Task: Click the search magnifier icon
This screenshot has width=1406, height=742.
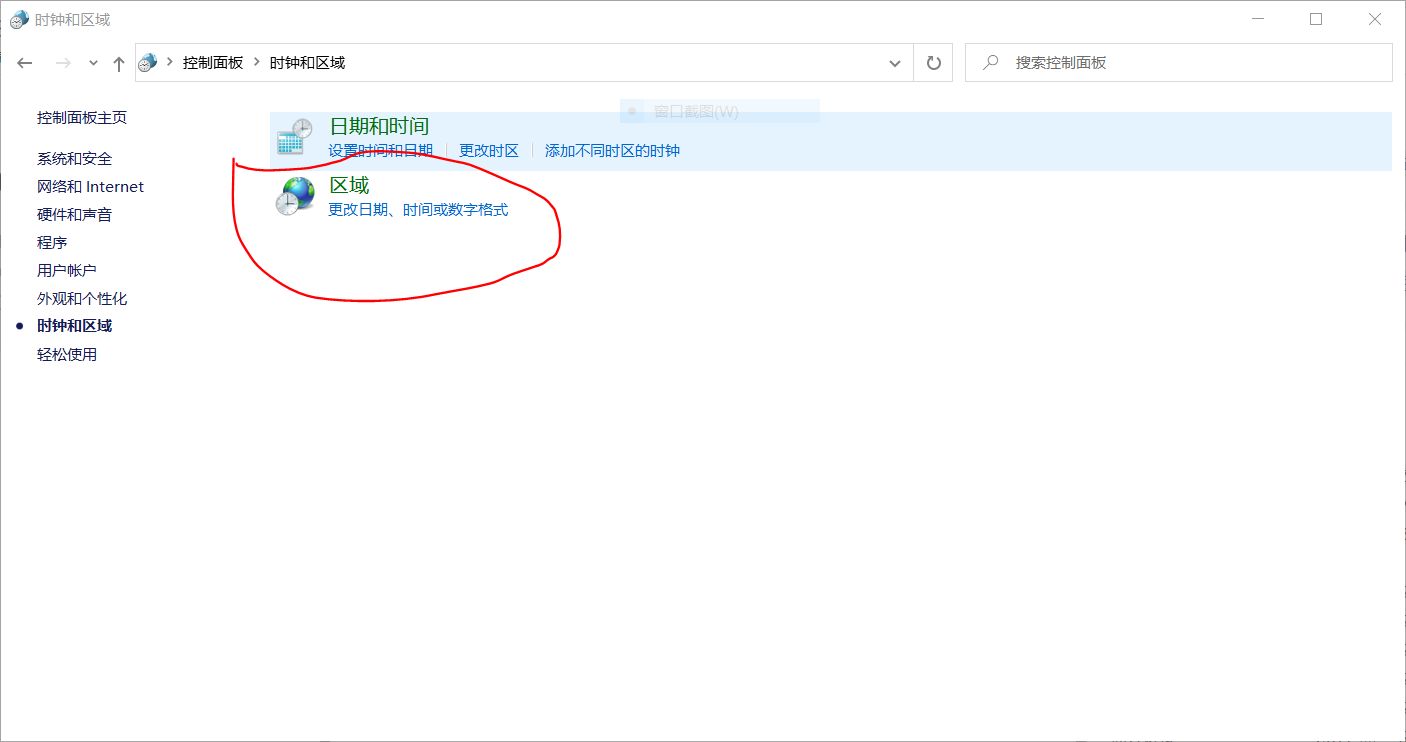Action: (991, 62)
